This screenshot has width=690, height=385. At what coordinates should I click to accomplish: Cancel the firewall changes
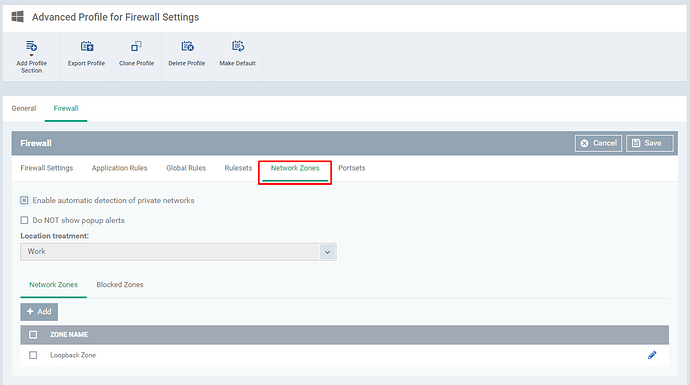point(598,143)
